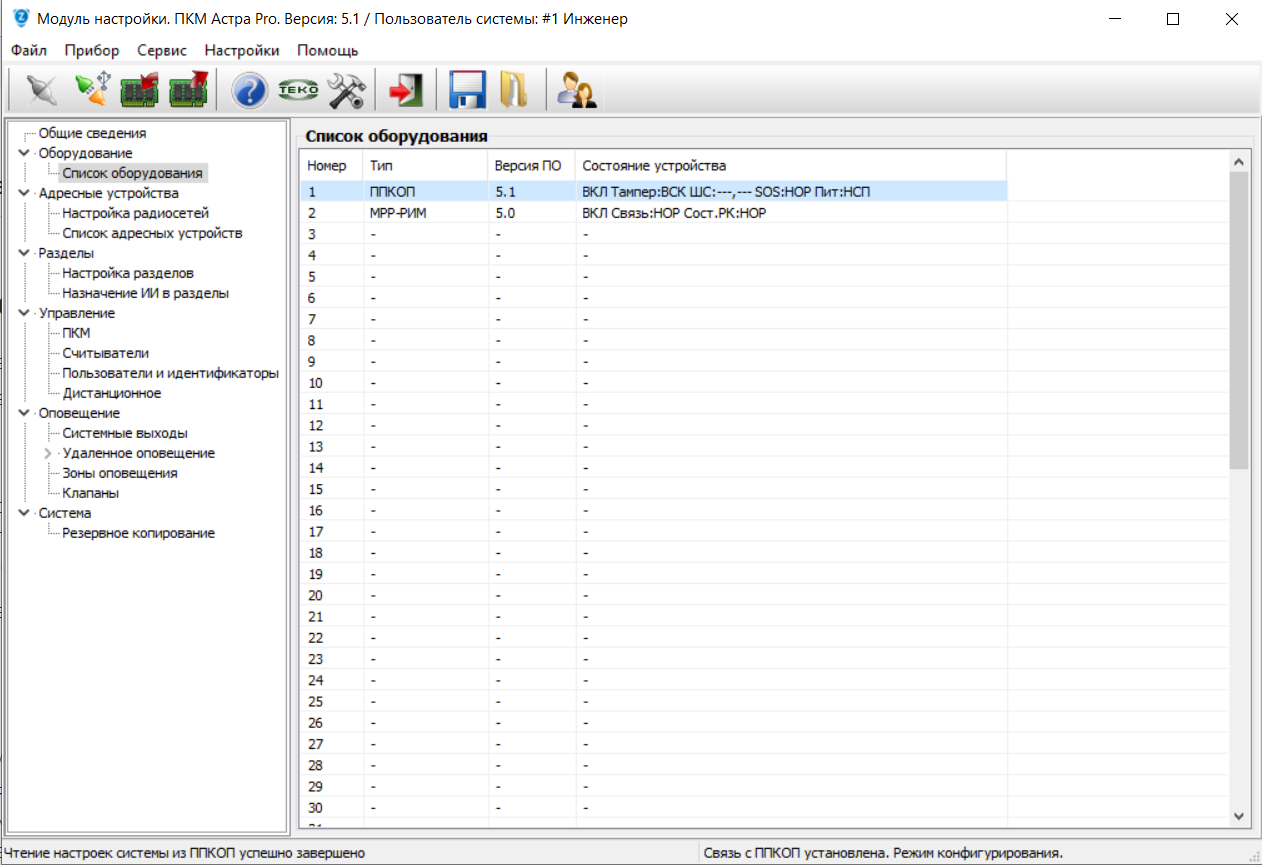Click the Состояние устройства column header
The height and width of the screenshot is (865, 1262).
pos(653,165)
